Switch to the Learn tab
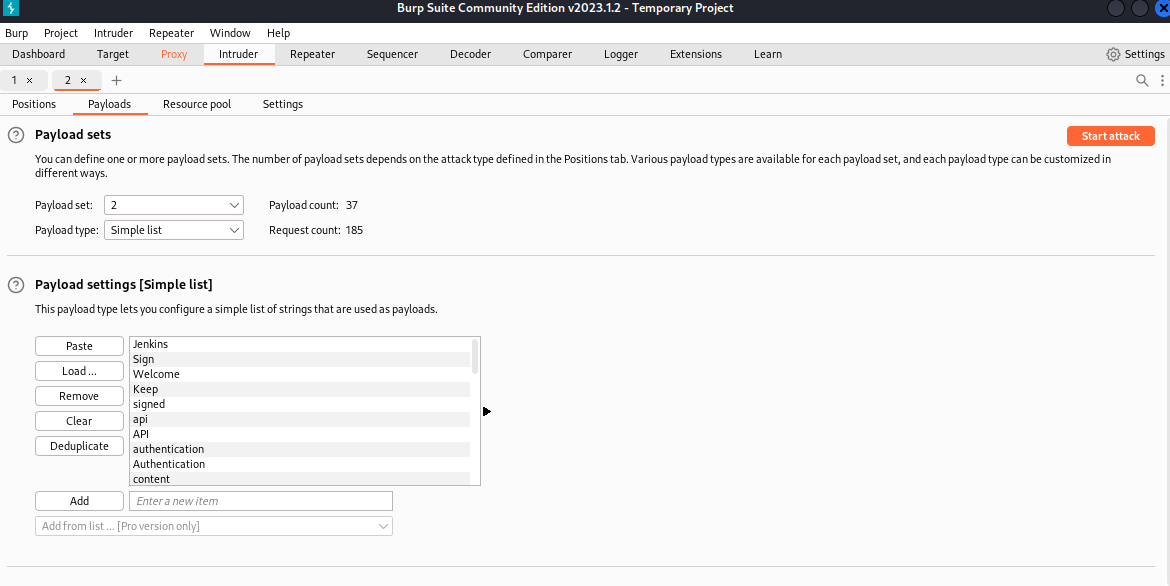The width and height of the screenshot is (1170, 586). pyautogui.click(x=768, y=54)
